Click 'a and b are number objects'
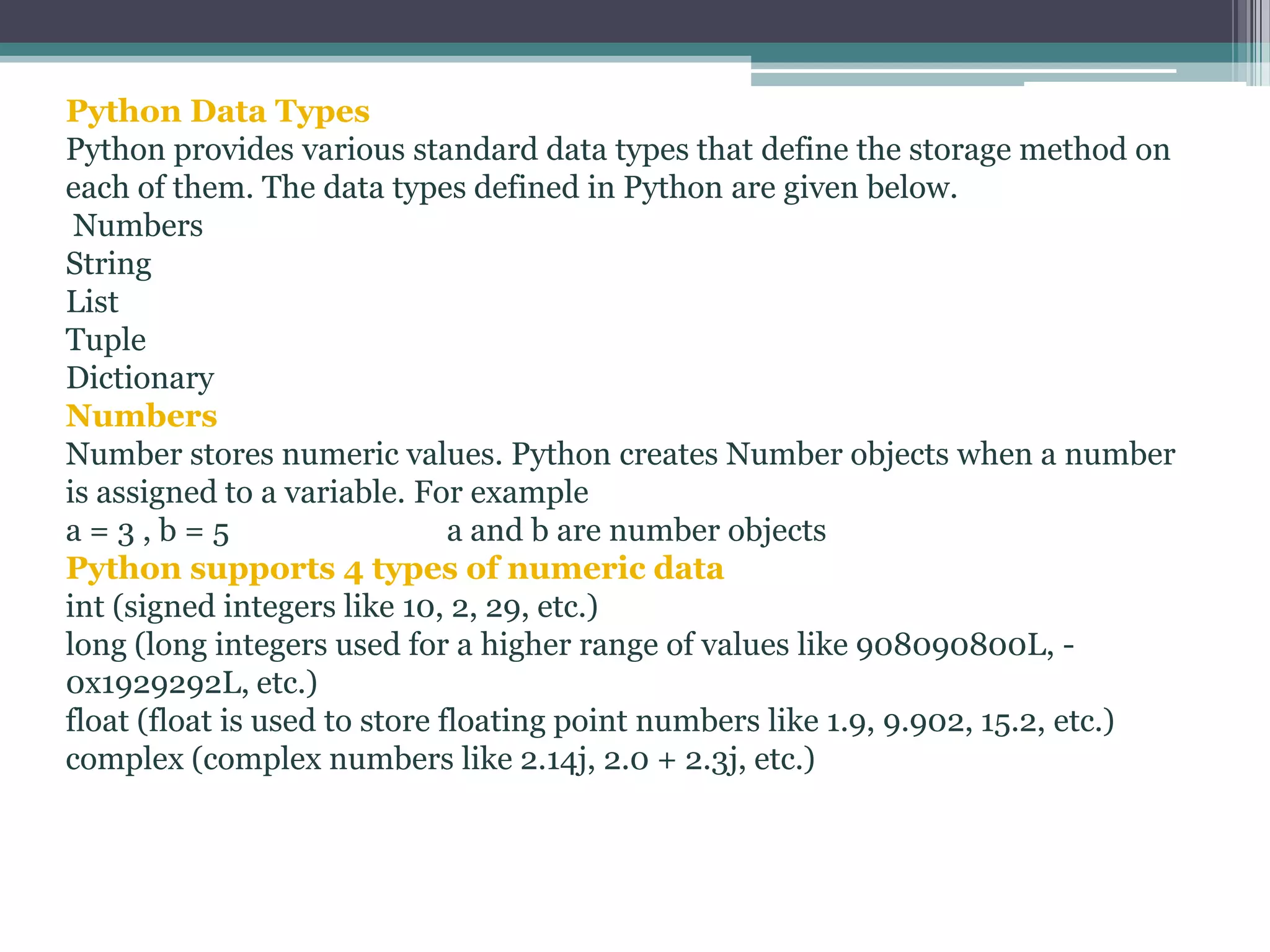The height and width of the screenshot is (952, 1270). point(636,531)
